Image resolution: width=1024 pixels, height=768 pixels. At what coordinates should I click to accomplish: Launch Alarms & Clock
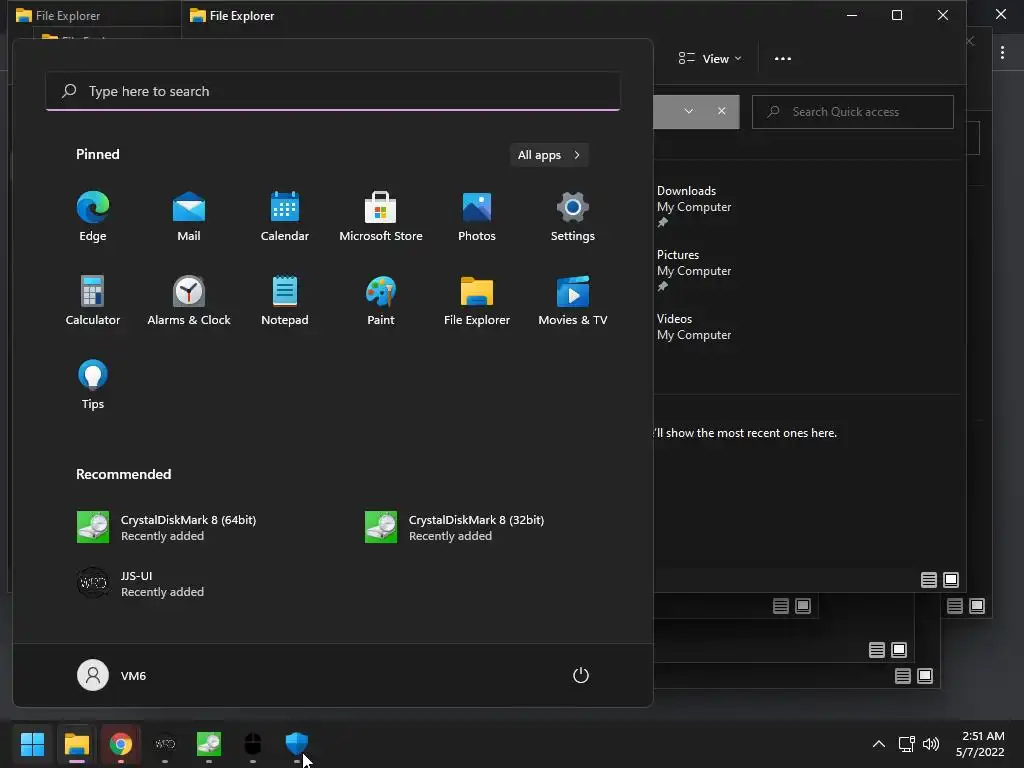click(x=189, y=300)
